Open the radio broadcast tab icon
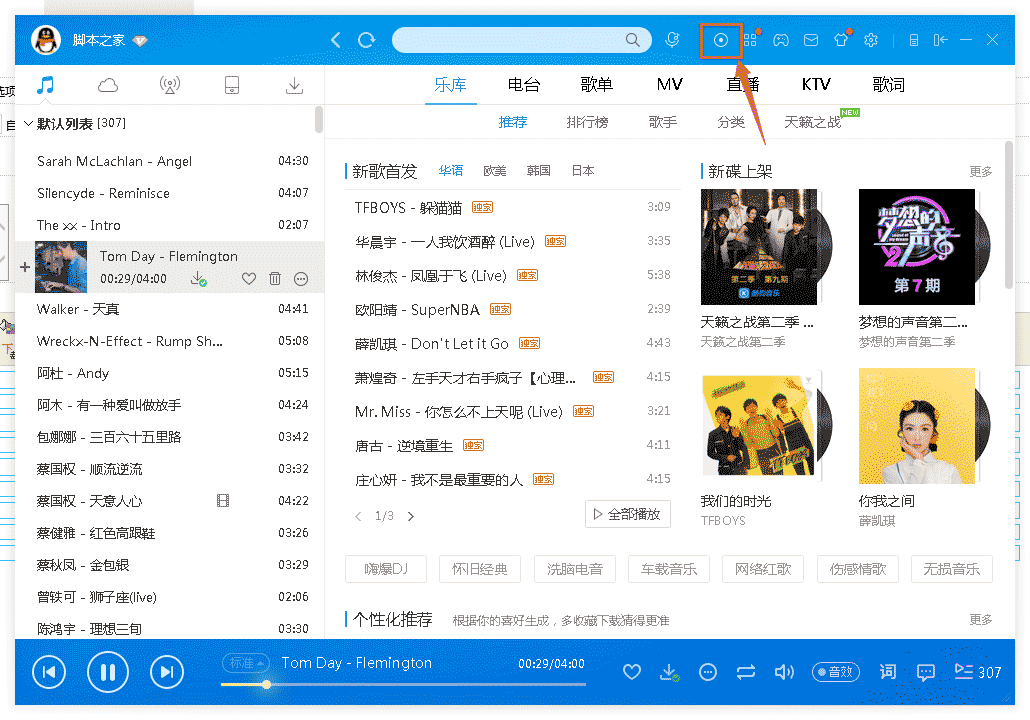1030x720 pixels. click(169, 85)
